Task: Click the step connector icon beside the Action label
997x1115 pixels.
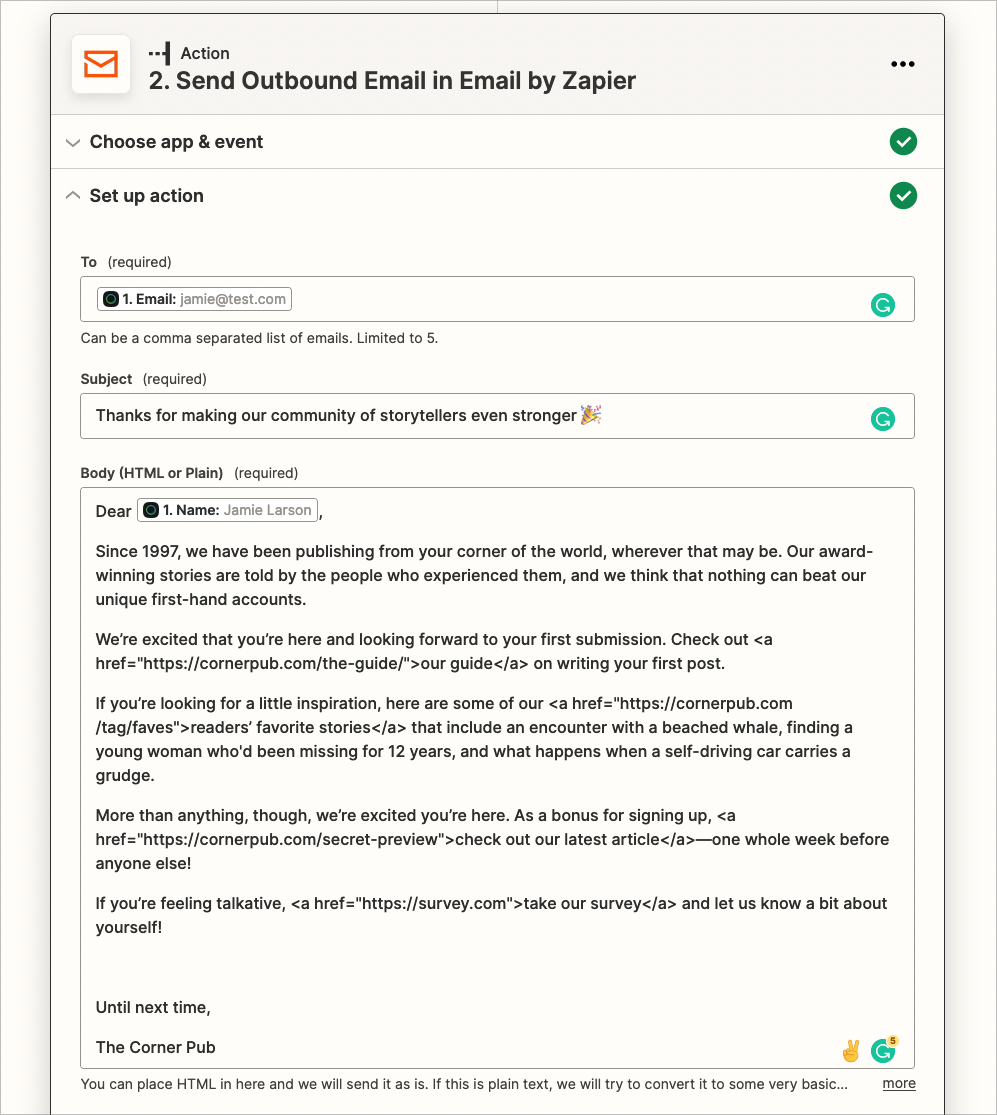Action: 160,52
